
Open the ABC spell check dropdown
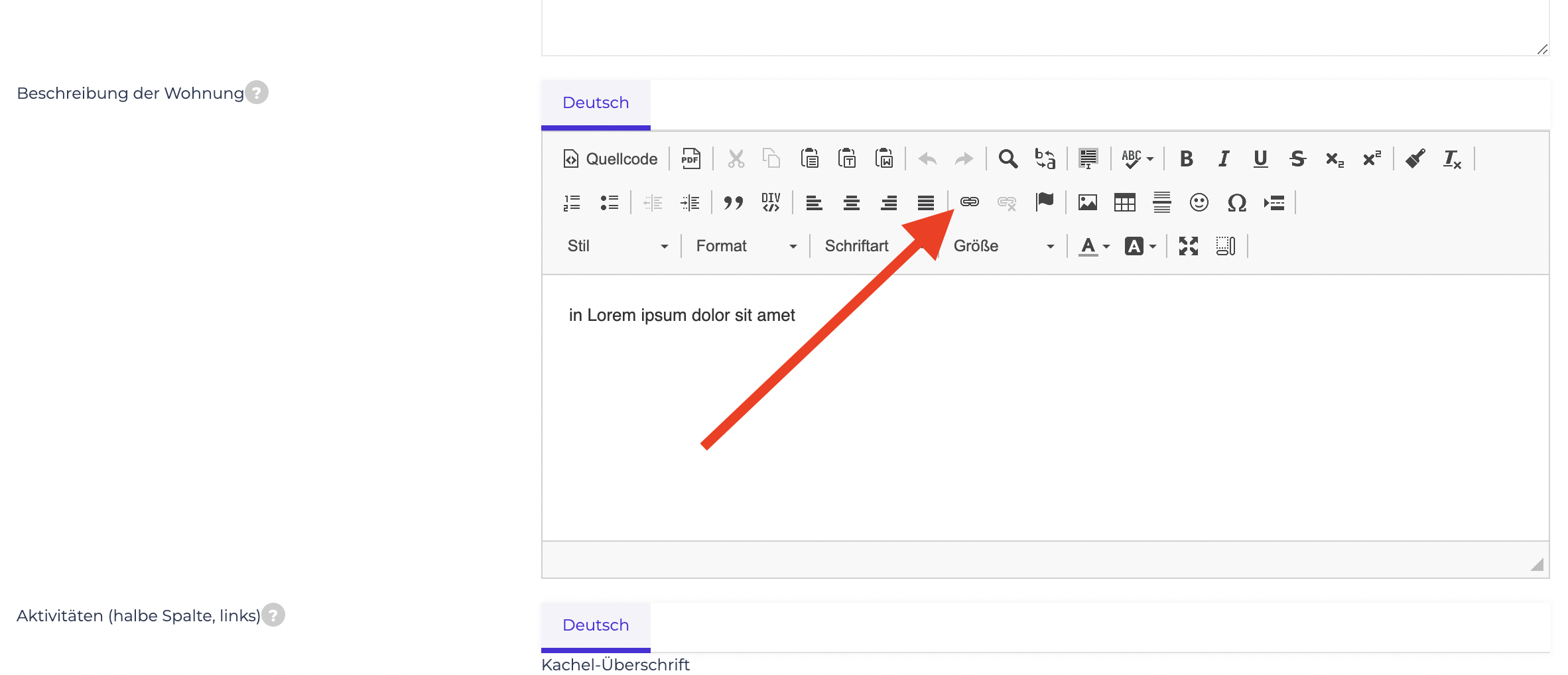1138,159
